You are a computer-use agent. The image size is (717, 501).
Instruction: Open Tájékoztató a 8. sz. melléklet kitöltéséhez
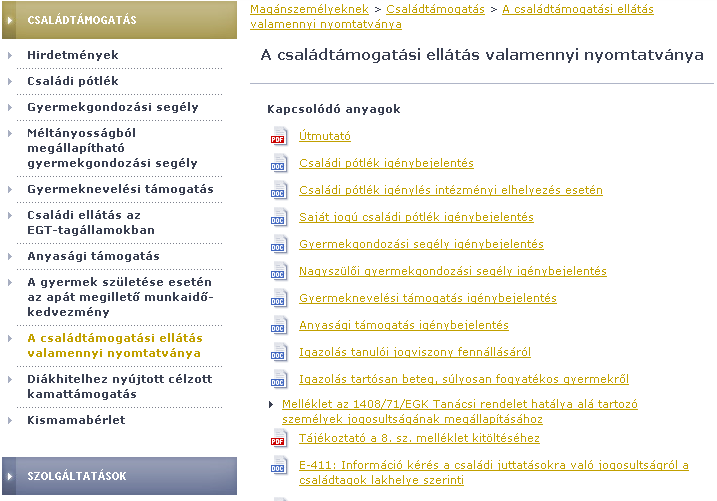click(x=419, y=438)
